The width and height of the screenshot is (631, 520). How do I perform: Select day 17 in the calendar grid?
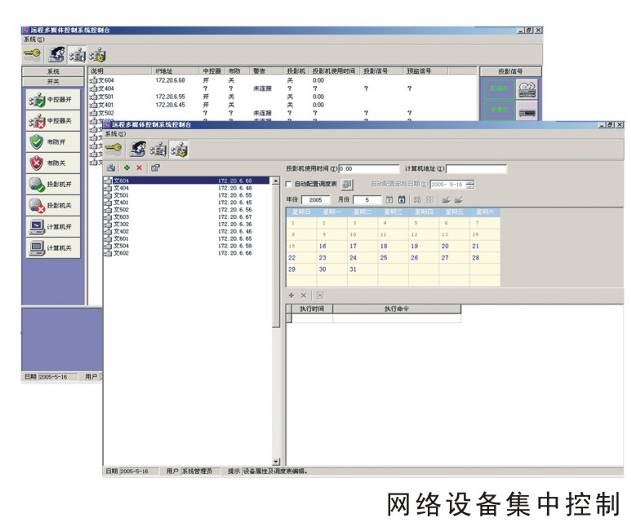point(354,245)
